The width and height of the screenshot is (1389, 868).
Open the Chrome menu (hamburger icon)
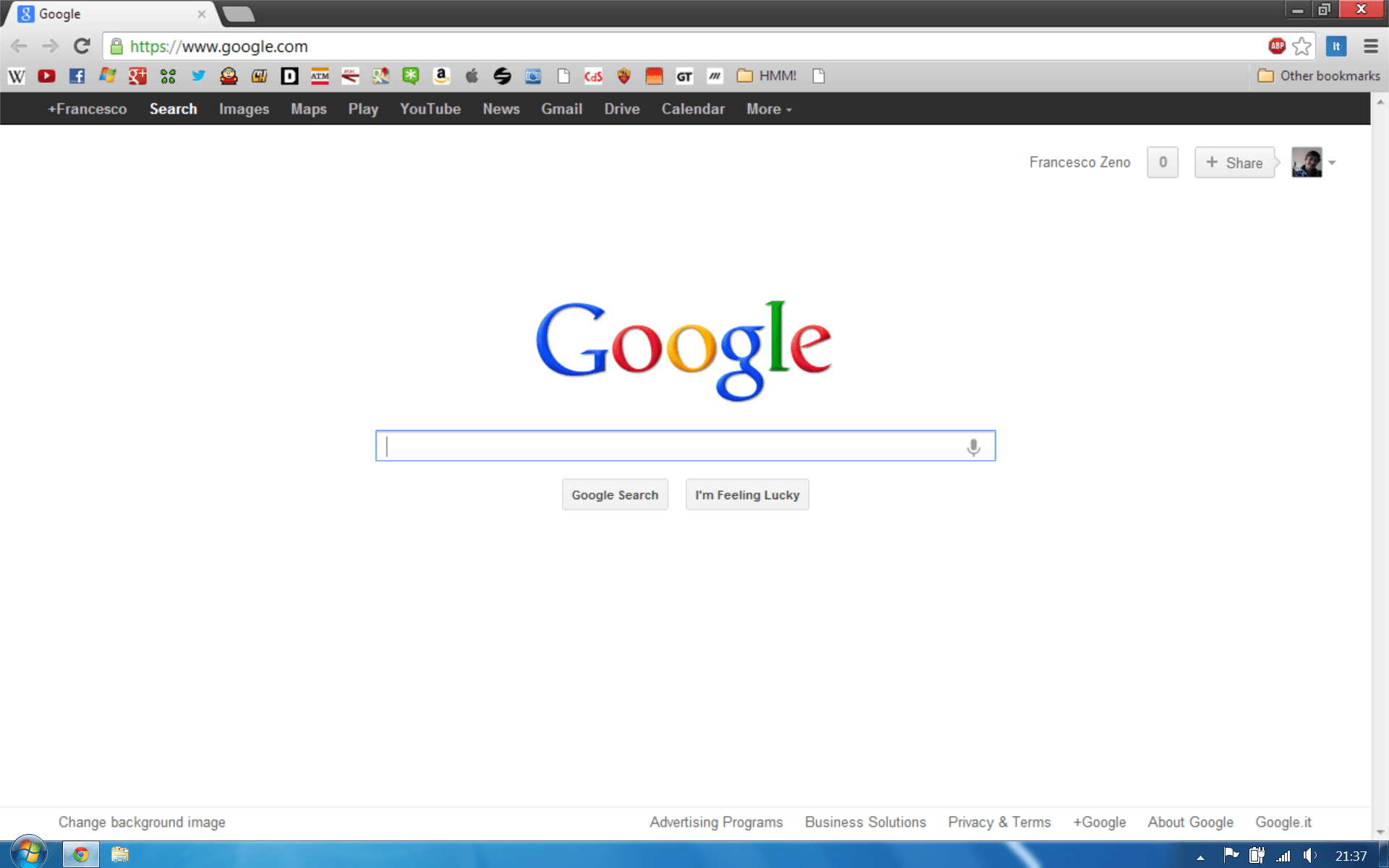(1370, 46)
